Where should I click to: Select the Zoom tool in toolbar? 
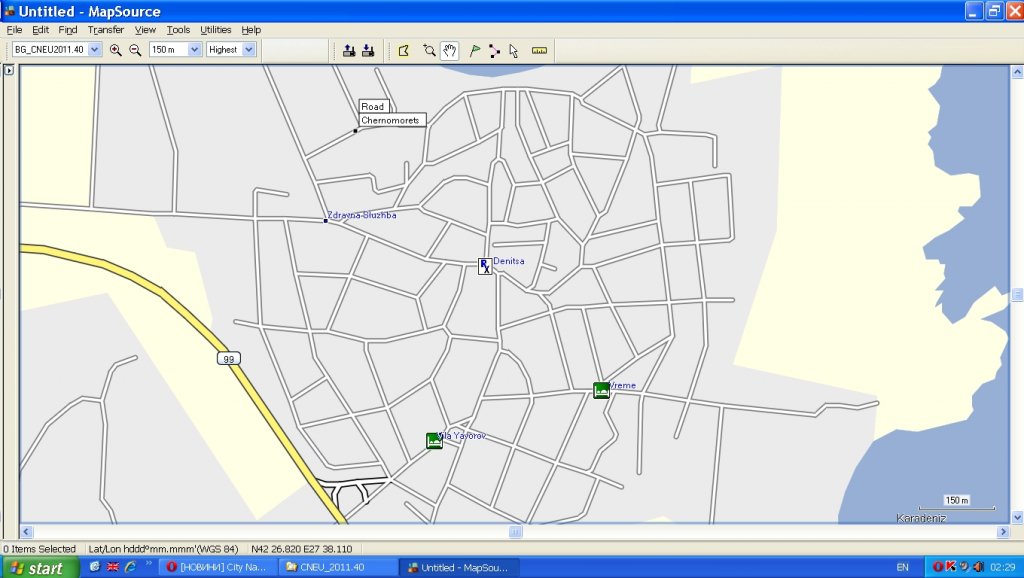[x=429, y=50]
